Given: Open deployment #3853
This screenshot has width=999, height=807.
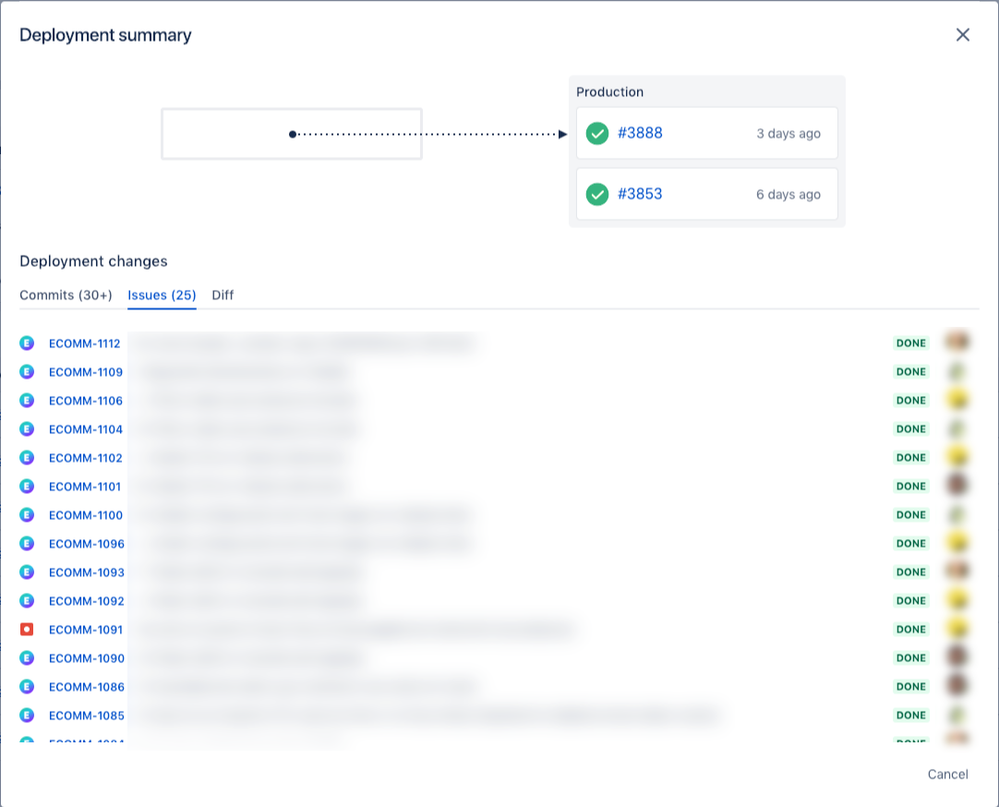Looking at the screenshot, I should click(x=641, y=194).
